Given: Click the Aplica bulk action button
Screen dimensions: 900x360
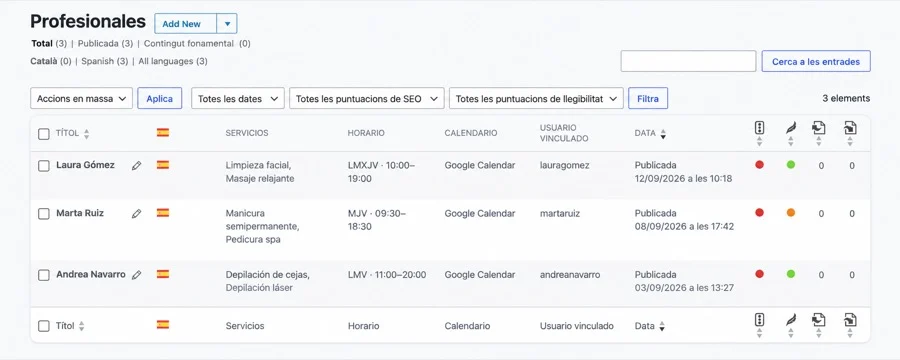Looking at the screenshot, I should (x=160, y=99).
